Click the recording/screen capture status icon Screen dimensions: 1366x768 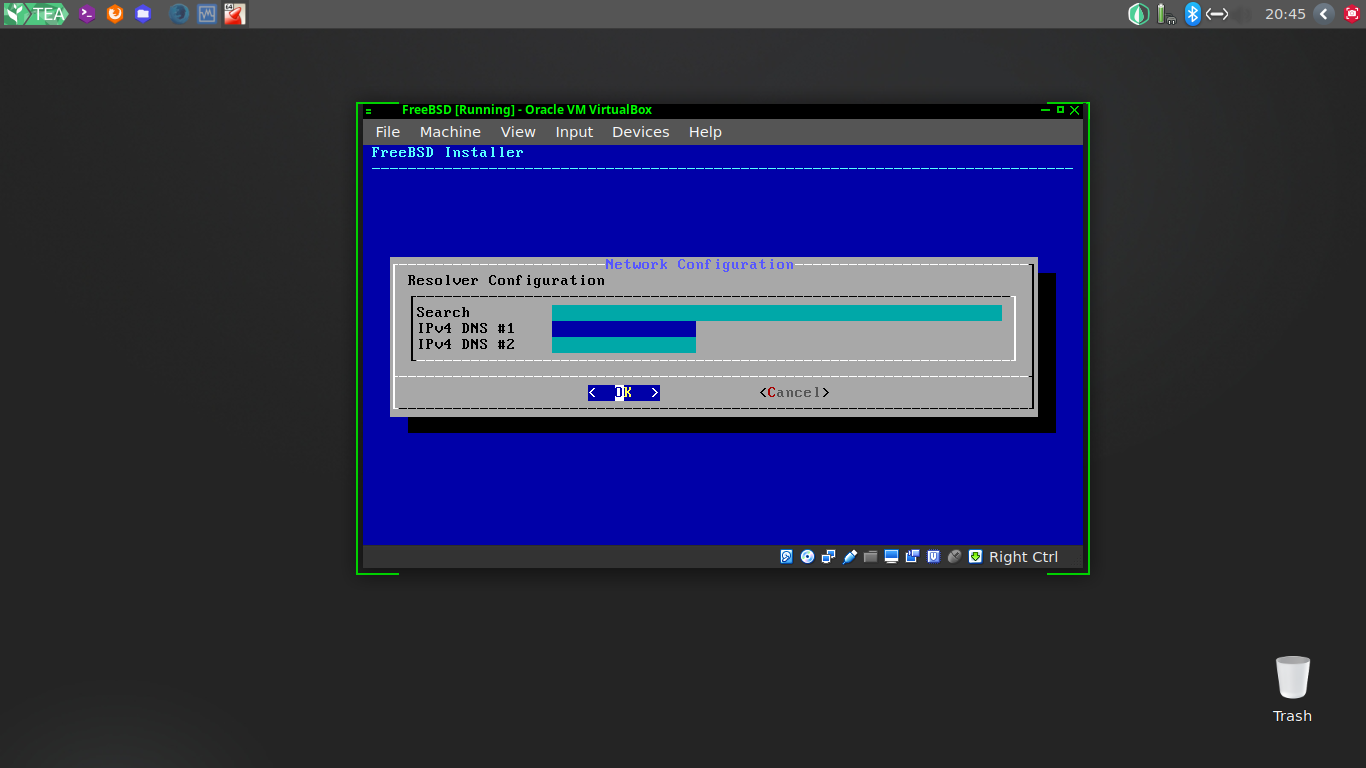click(912, 557)
